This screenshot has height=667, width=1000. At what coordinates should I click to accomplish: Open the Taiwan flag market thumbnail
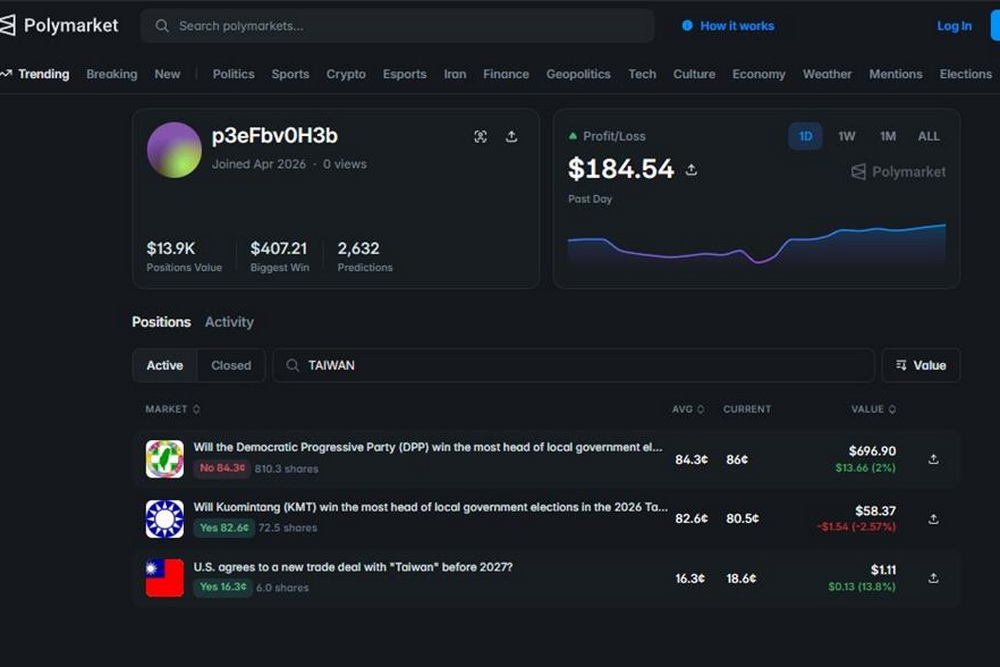click(x=165, y=578)
